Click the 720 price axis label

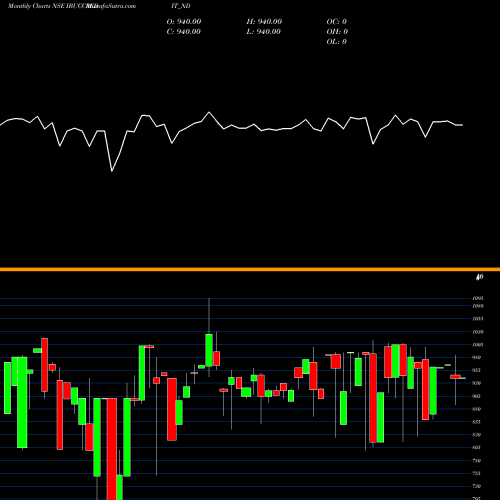477,486
